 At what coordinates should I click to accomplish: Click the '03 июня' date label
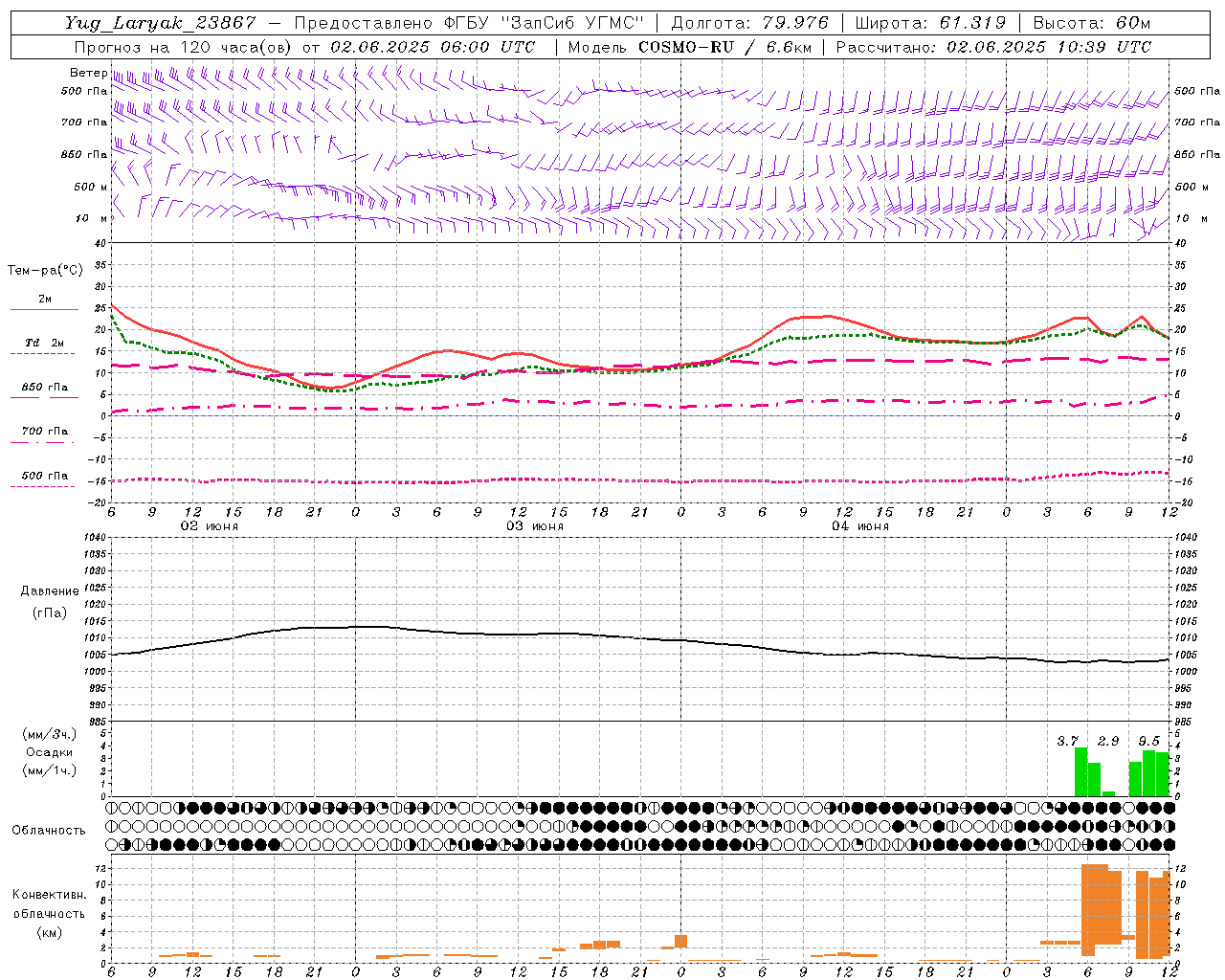535,525
